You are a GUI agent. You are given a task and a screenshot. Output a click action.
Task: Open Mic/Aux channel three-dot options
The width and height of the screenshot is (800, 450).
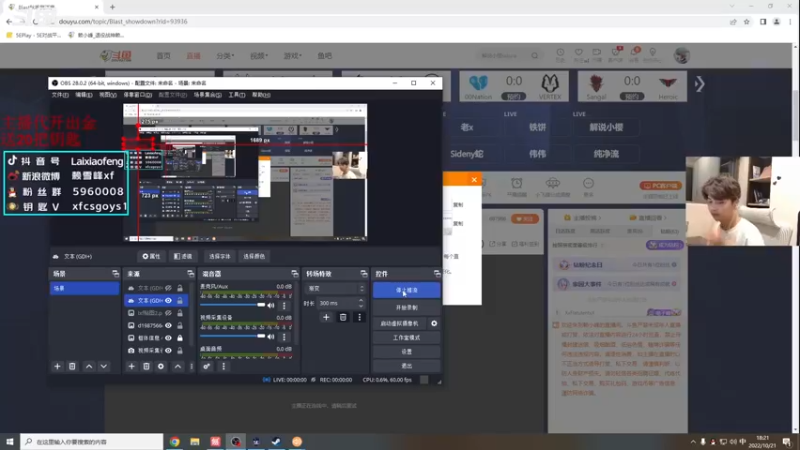point(284,306)
